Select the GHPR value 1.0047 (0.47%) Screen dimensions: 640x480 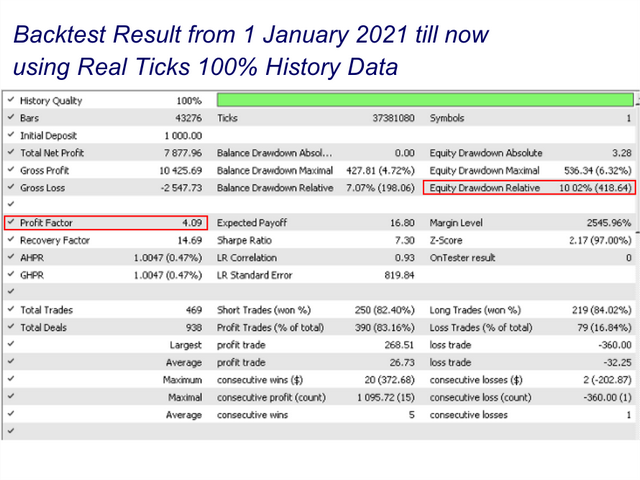[x=168, y=276]
